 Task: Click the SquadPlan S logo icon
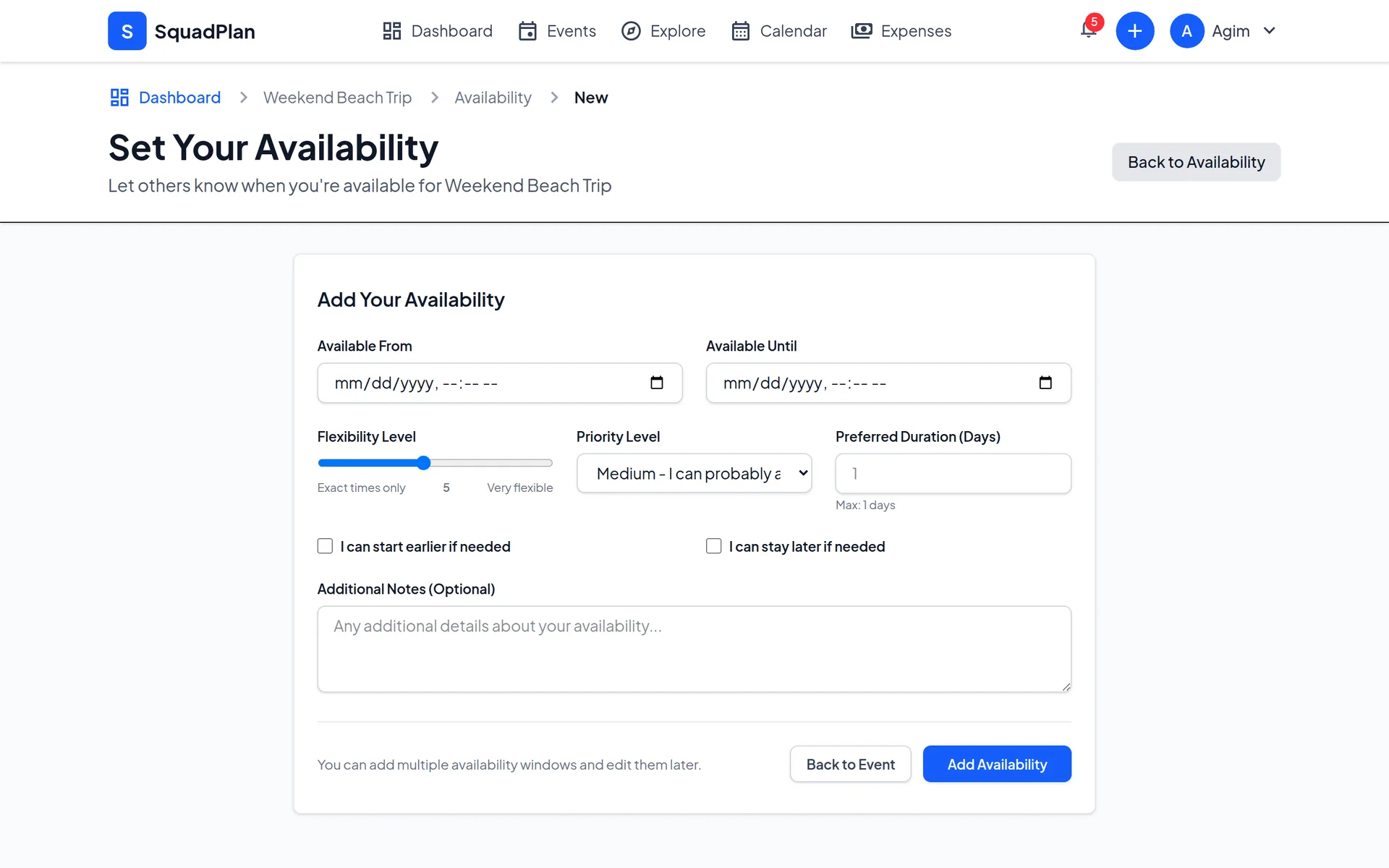pos(127,31)
